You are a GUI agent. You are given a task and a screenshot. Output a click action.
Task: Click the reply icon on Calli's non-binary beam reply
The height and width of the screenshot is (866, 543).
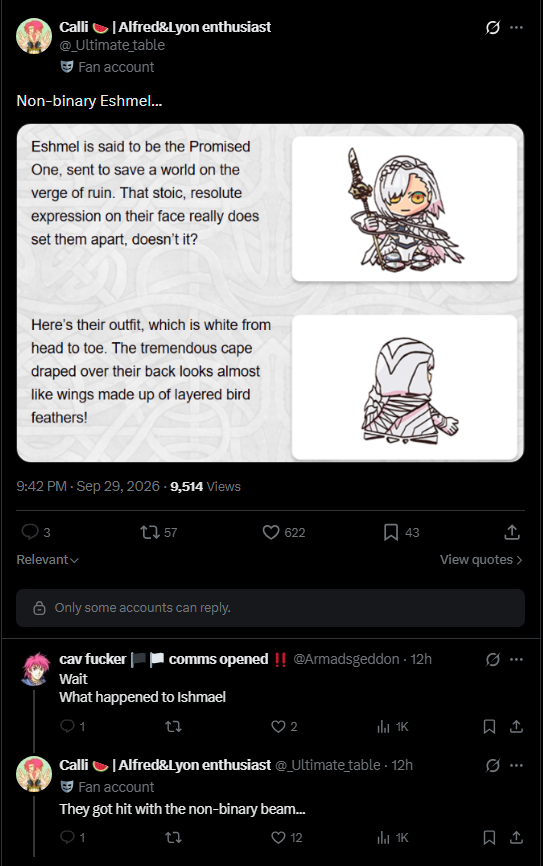(67, 837)
